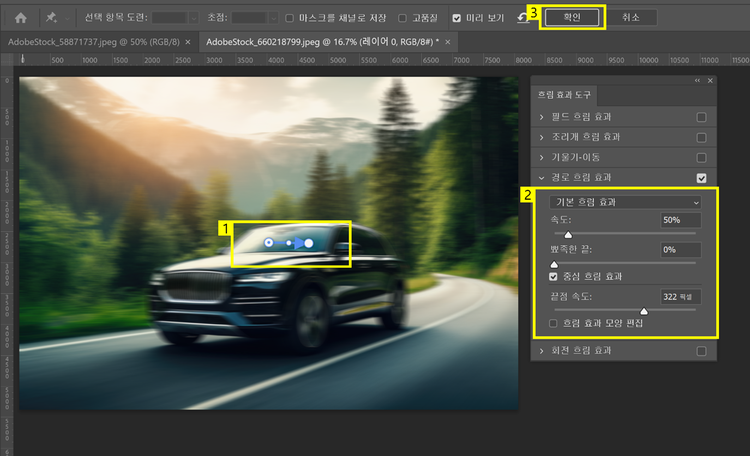
Task: Enable 고품질 checkbox
Action: 402,18
